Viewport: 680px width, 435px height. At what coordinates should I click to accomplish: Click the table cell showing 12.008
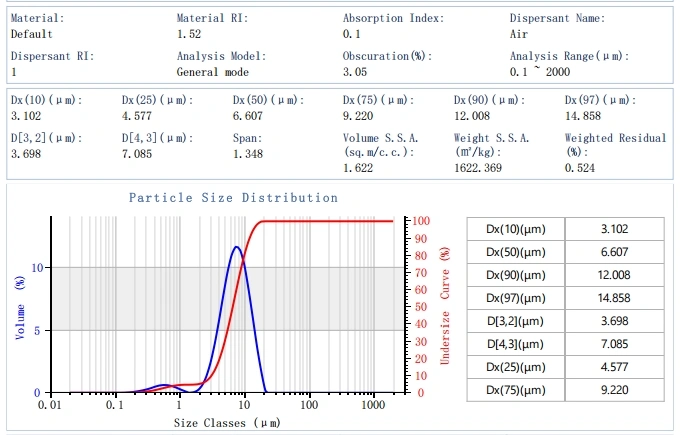614,275
